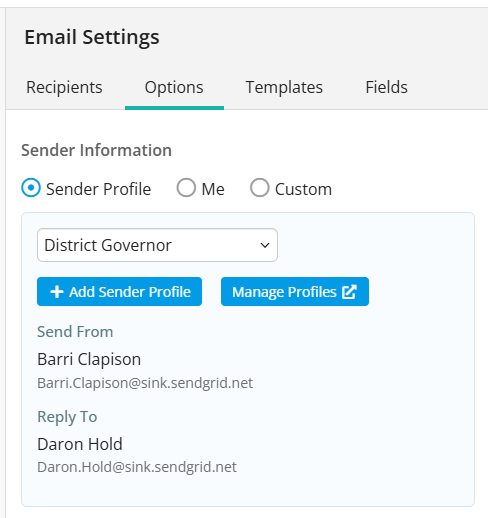Select the Custom sender radio button
Viewport: 488px width, 518px height.
[x=260, y=188]
